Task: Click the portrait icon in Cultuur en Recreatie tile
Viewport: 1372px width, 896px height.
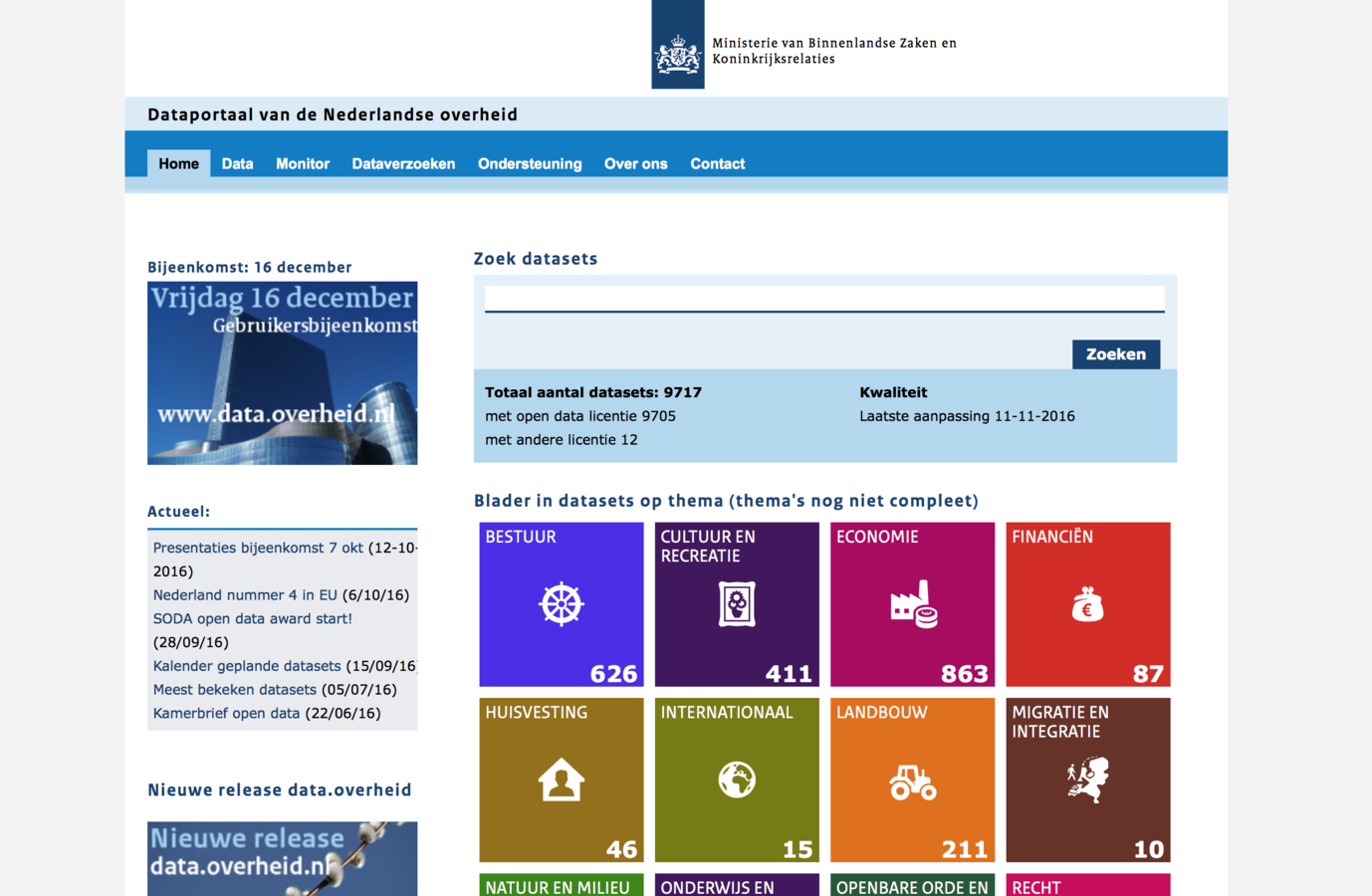Action: point(737,604)
